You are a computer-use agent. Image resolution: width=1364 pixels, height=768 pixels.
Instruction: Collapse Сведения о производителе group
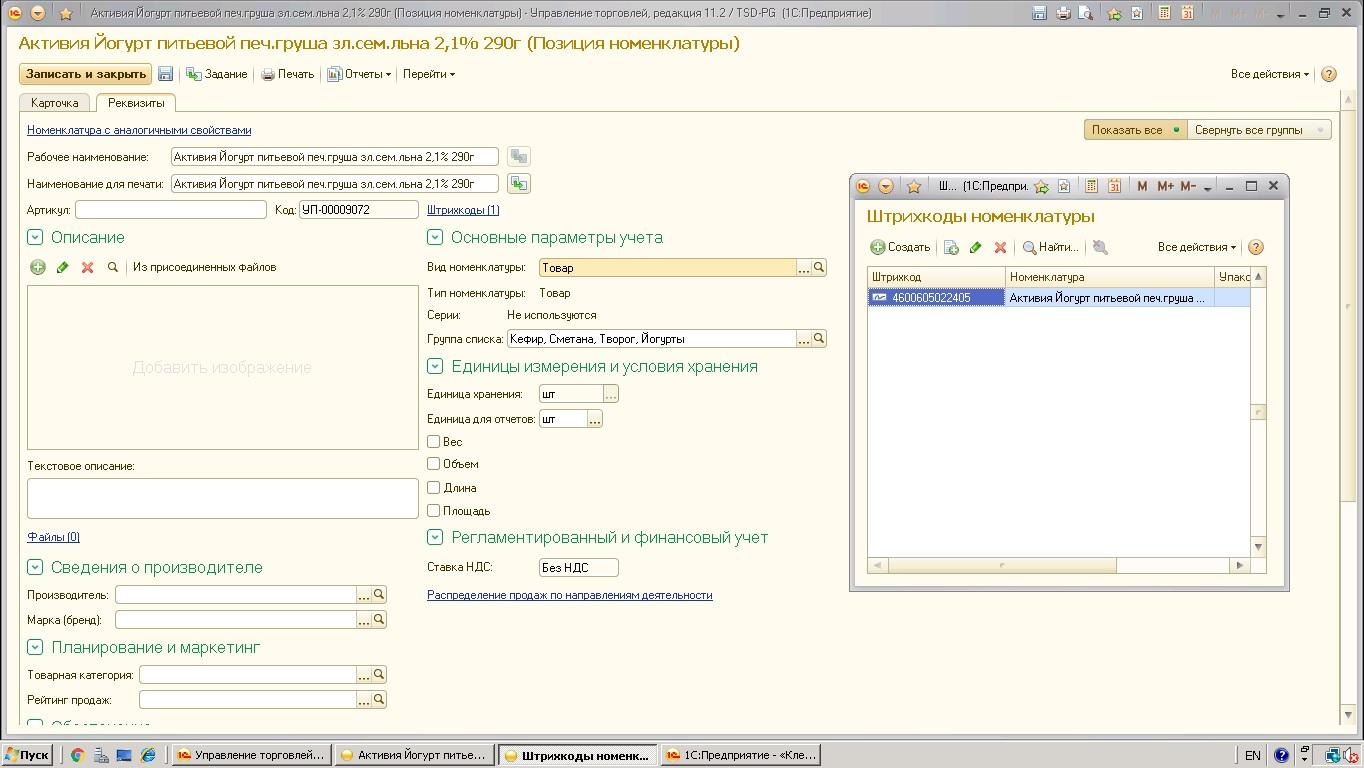click(x=35, y=567)
